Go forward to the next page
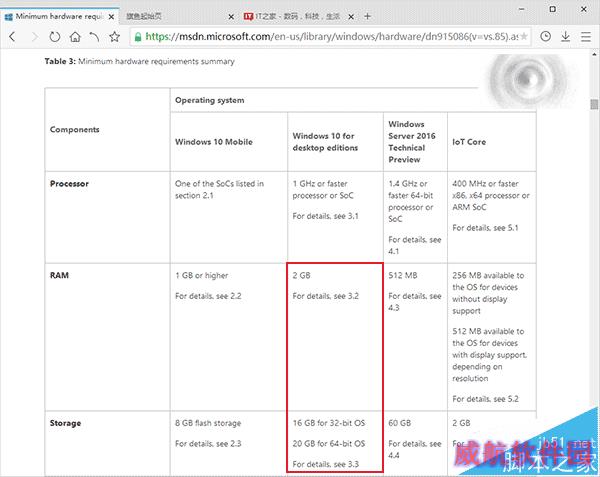The image size is (600, 477). tap(34, 37)
